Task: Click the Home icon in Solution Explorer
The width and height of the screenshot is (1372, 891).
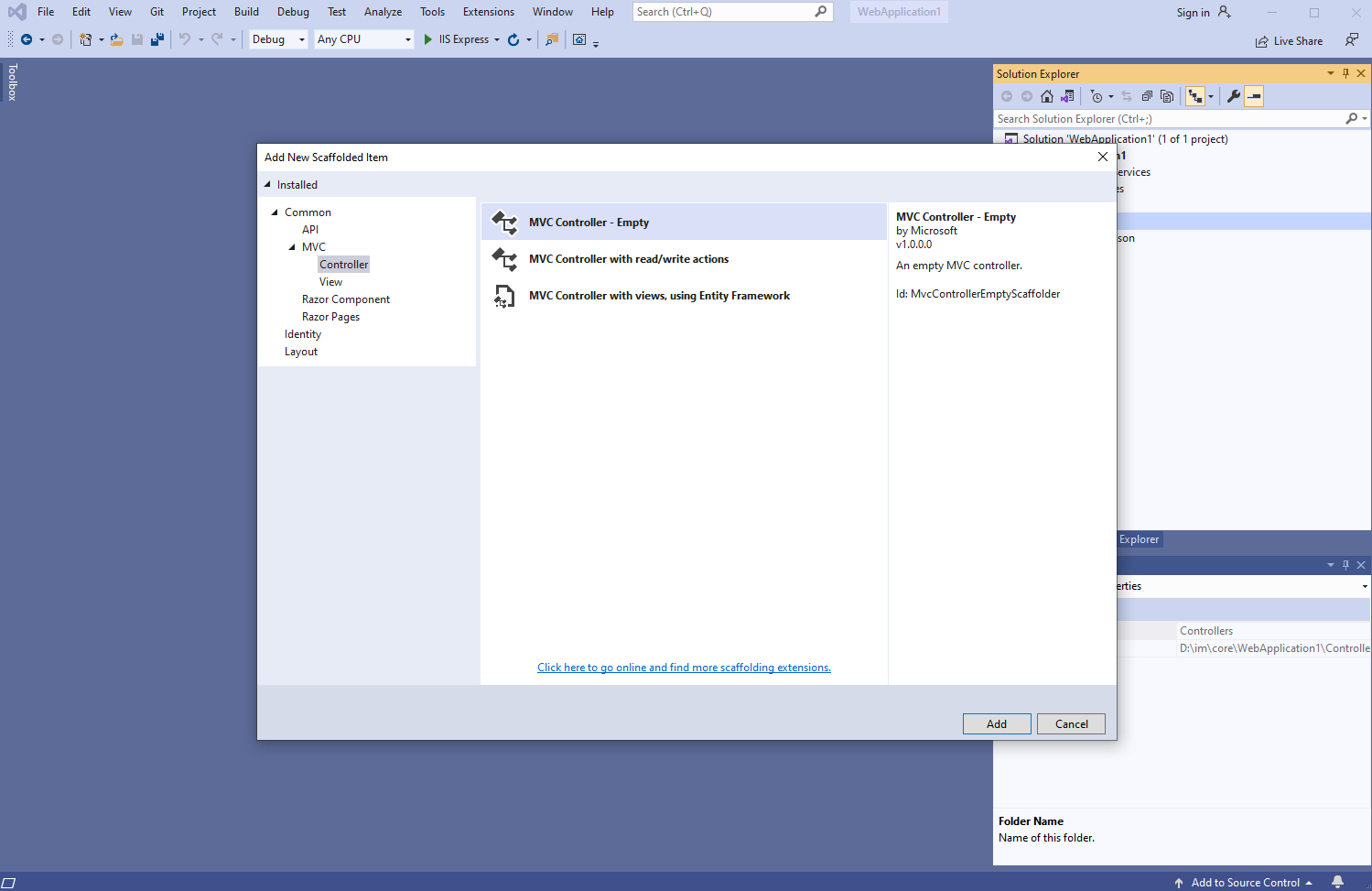Action: tap(1047, 96)
